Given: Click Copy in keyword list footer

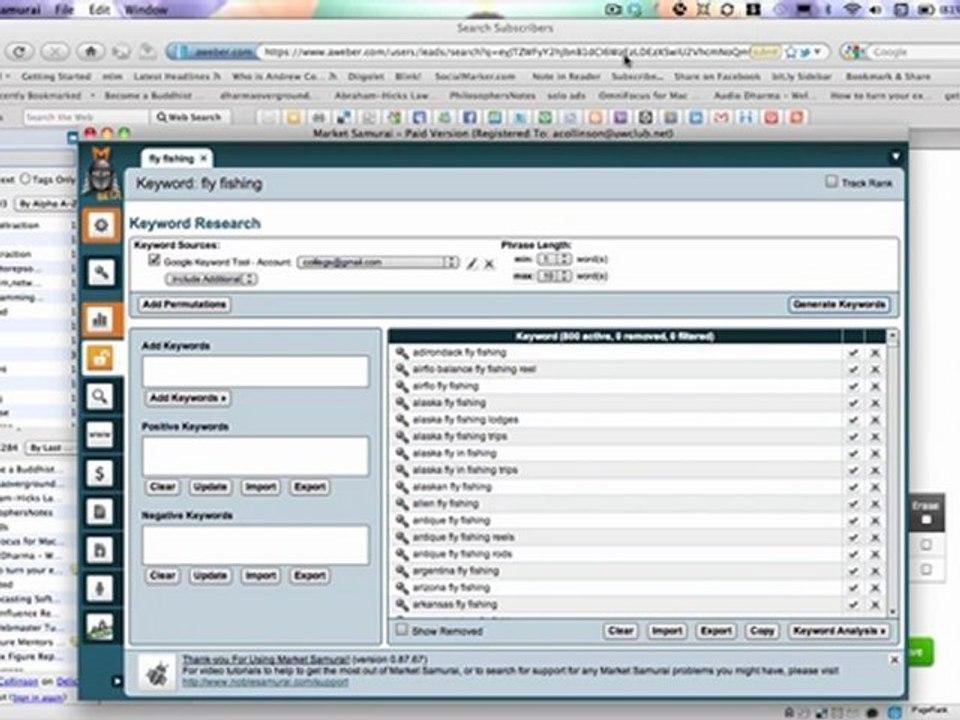Looking at the screenshot, I should tap(762, 631).
